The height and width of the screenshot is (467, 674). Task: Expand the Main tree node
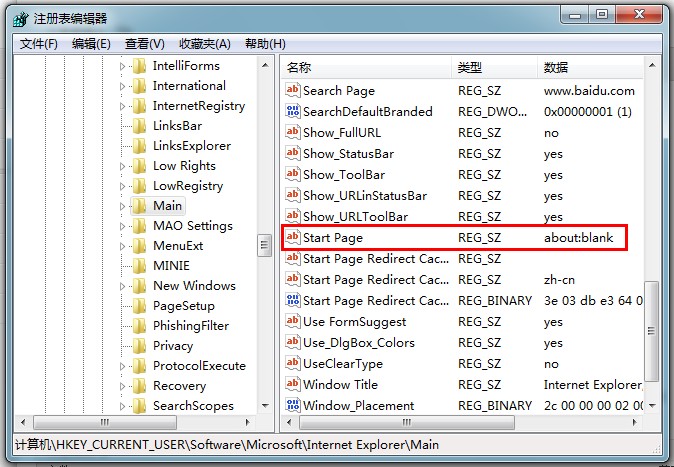tap(123, 206)
